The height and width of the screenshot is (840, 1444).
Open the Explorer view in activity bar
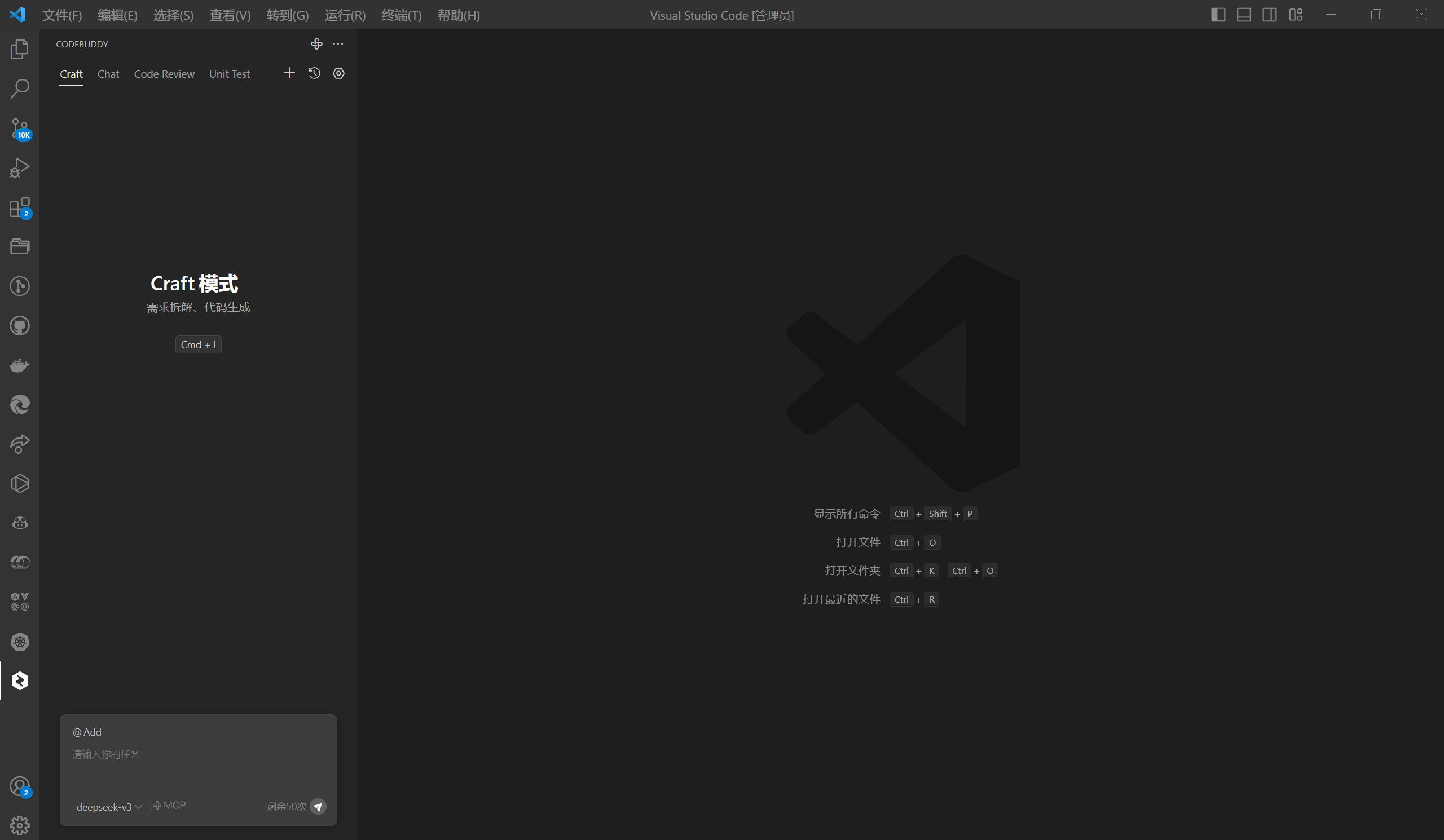[20, 49]
